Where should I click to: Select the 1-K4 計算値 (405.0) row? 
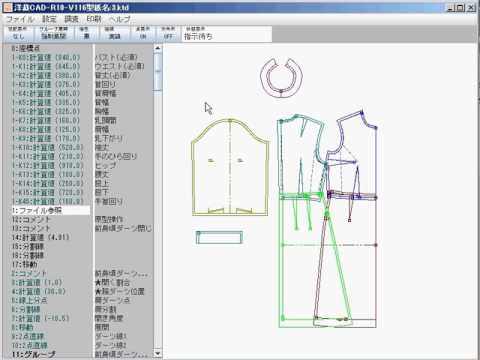(46, 94)
